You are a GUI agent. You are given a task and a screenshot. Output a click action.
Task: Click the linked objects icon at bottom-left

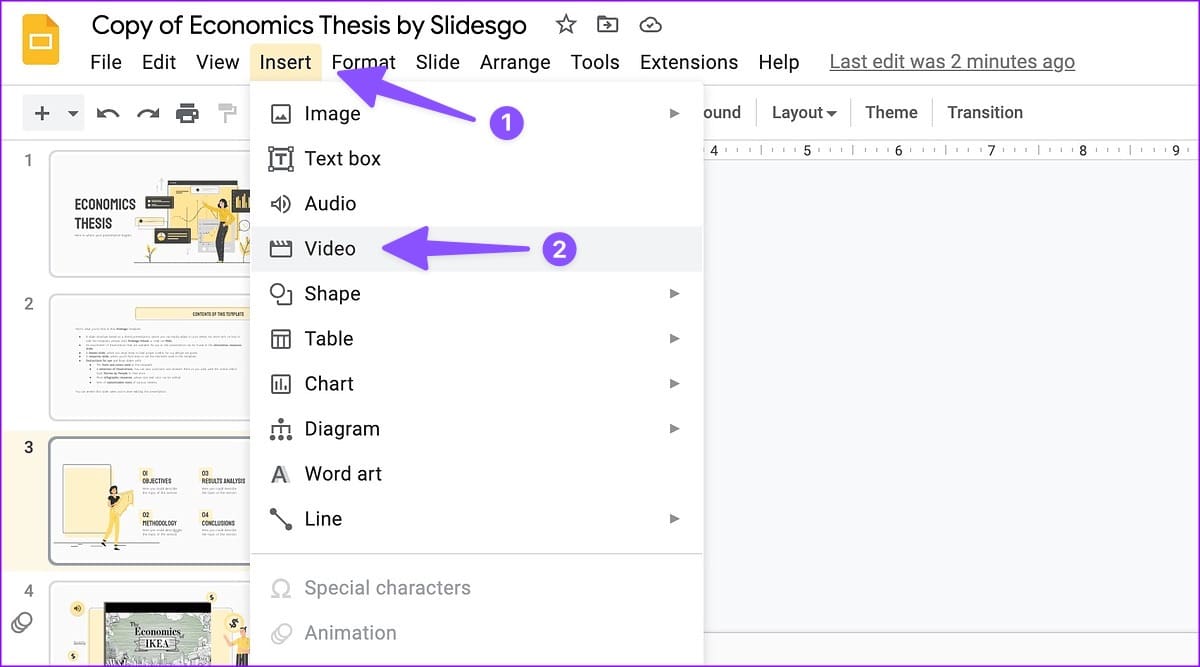pyautogui.click(x=22, y=623)
